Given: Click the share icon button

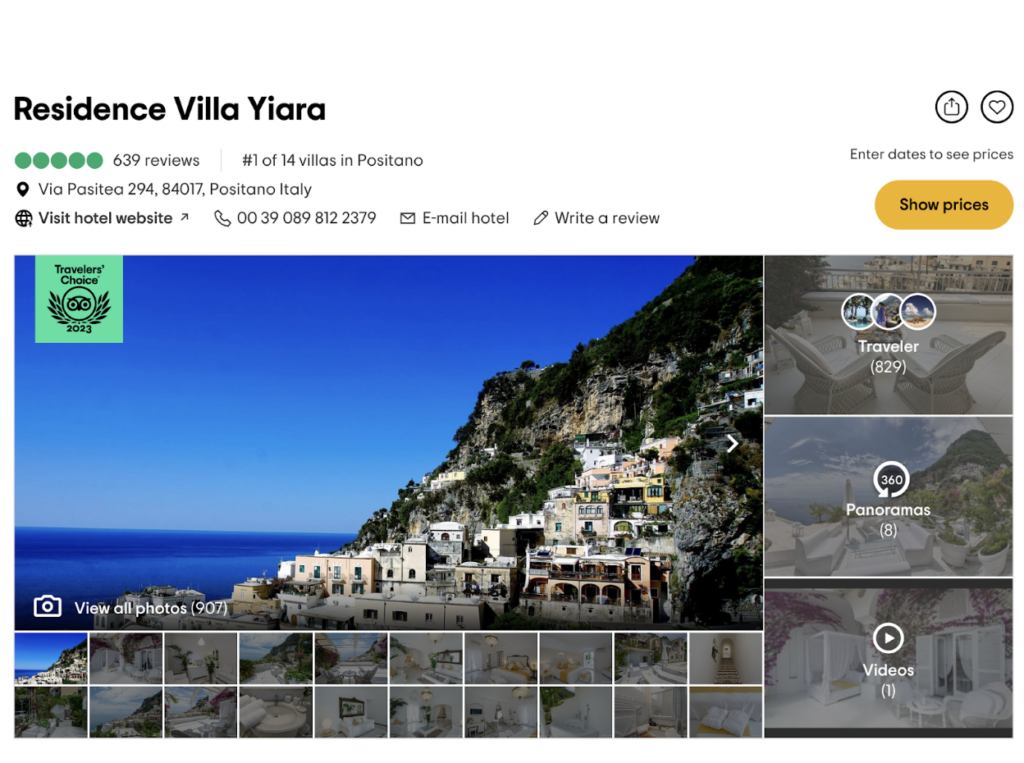Looking at the screenshot, I should point(951,106).
